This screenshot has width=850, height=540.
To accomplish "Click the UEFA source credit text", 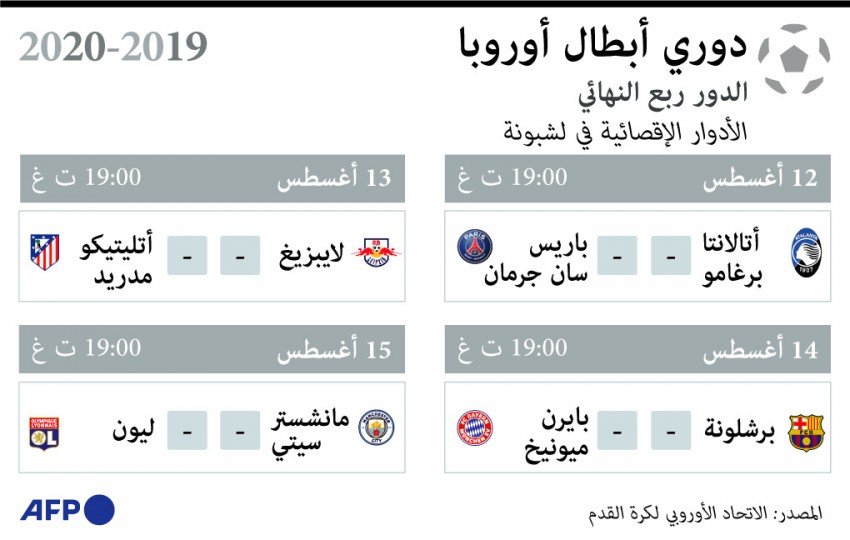I will pos(704,512).
